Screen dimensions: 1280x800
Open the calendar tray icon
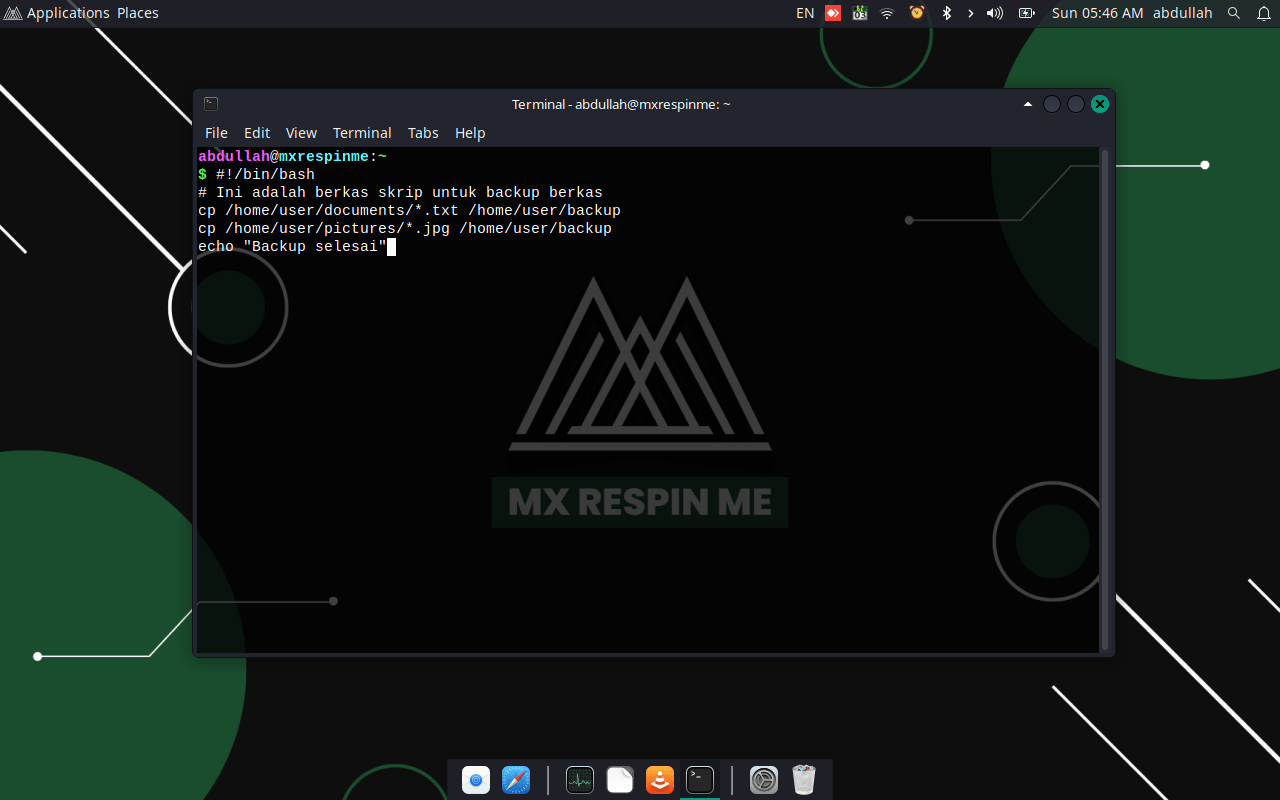[x=860, y=13]
